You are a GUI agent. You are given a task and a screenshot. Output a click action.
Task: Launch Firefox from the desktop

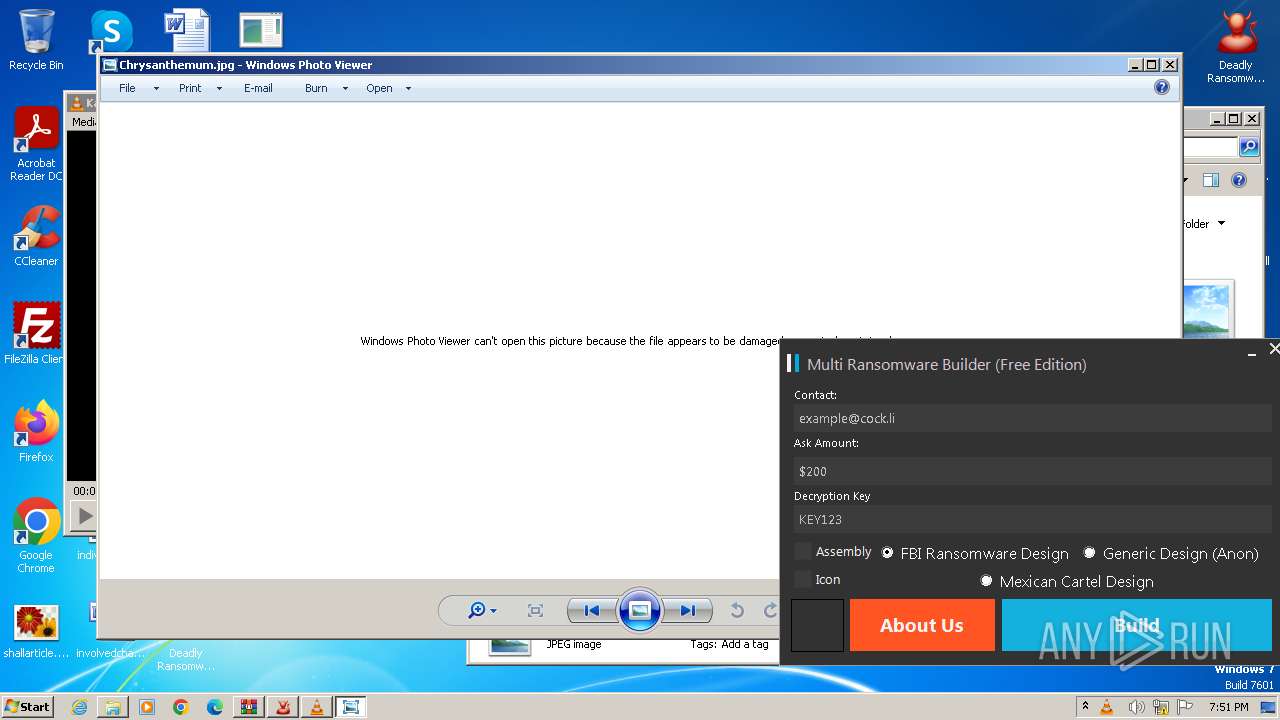coord(36,432)
